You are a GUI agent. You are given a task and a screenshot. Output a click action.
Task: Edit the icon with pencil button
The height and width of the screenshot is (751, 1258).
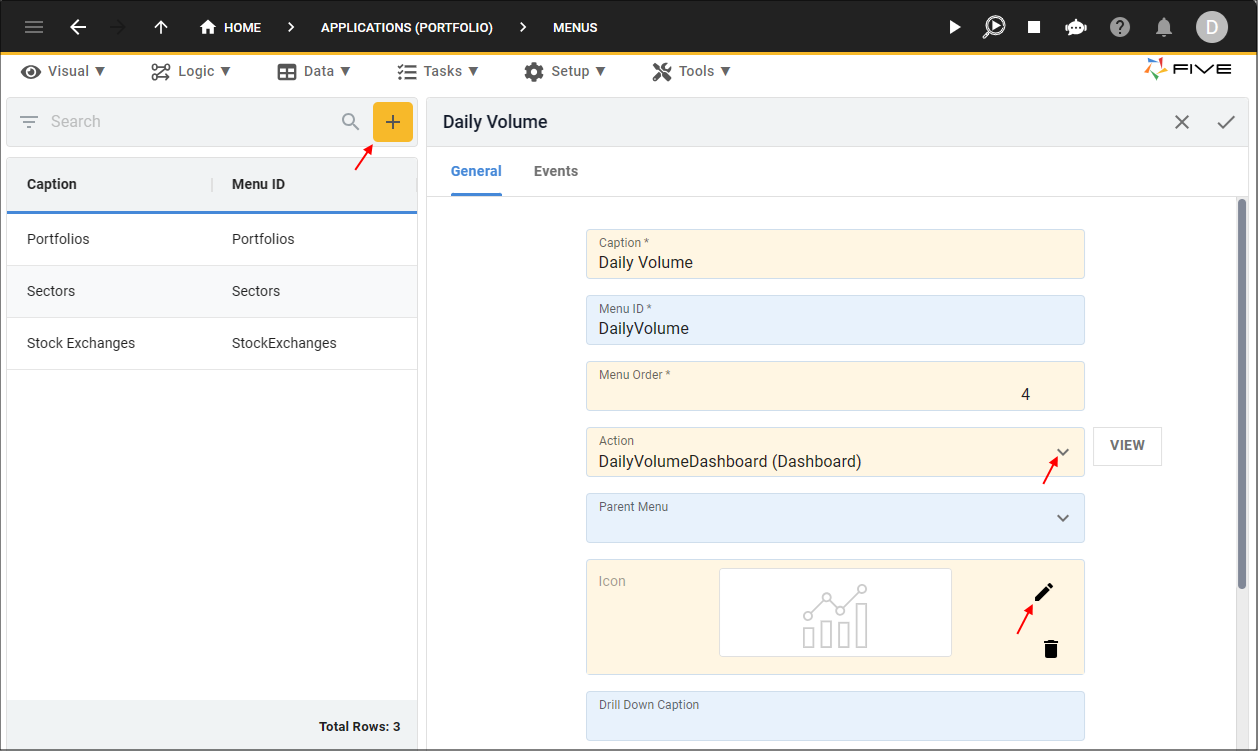click(x=1044, y=592)
